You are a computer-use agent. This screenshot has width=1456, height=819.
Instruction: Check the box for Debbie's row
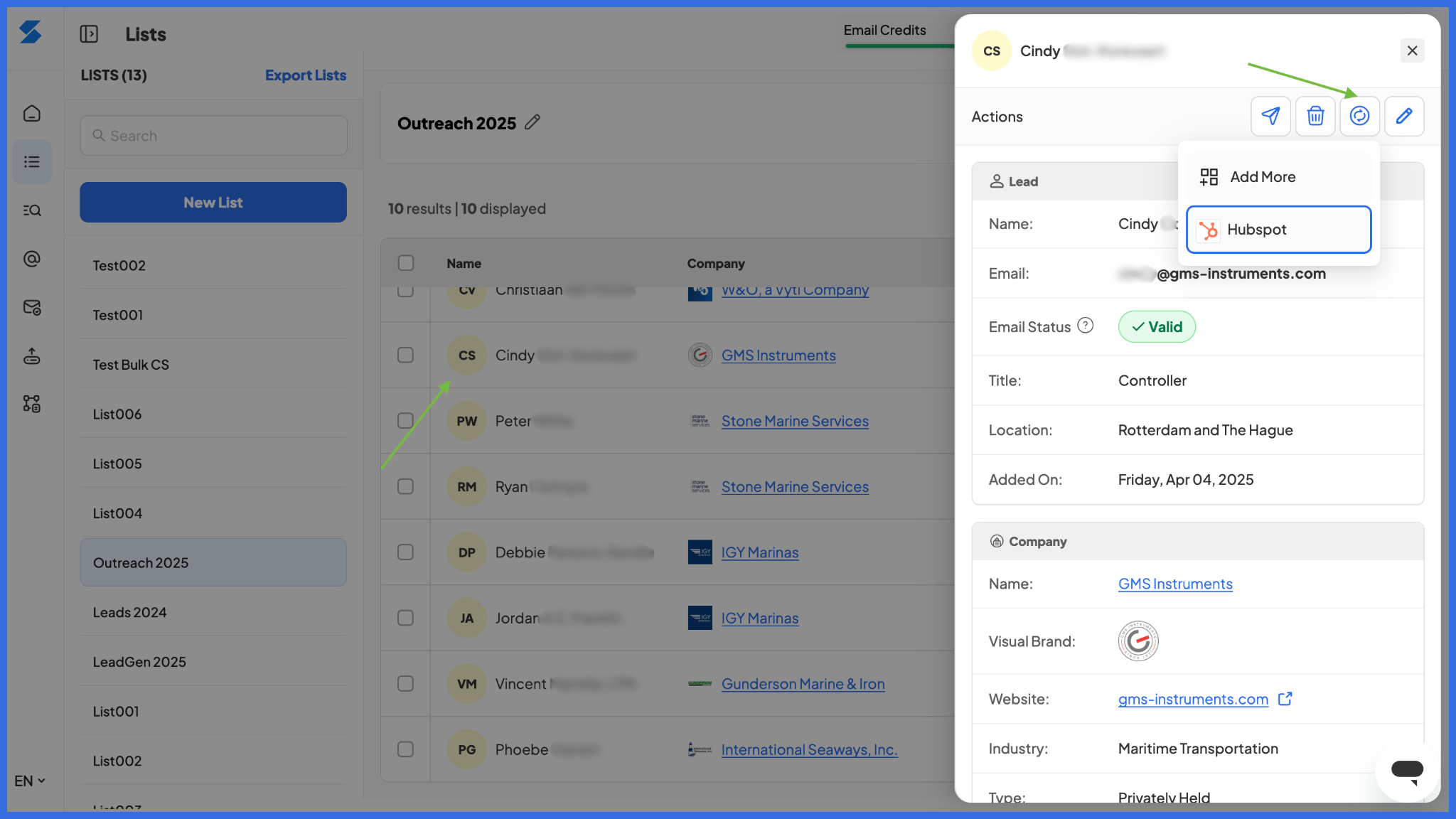point(405,552)
